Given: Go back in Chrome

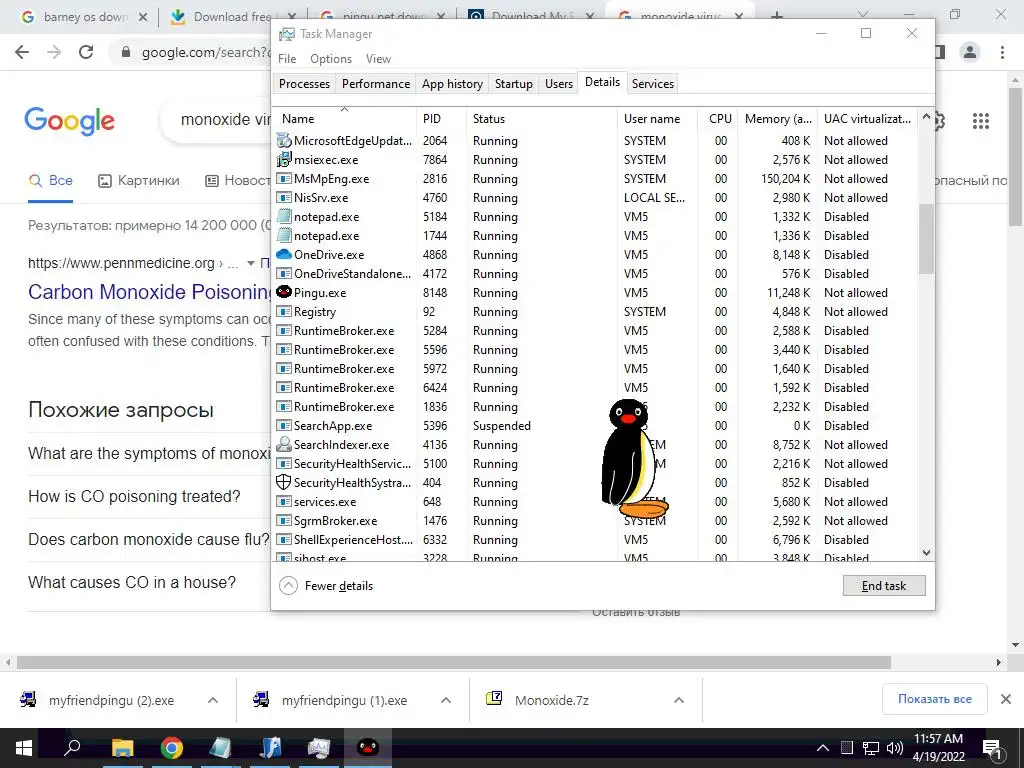Looking at the screenshot, I should click(22, 52).
